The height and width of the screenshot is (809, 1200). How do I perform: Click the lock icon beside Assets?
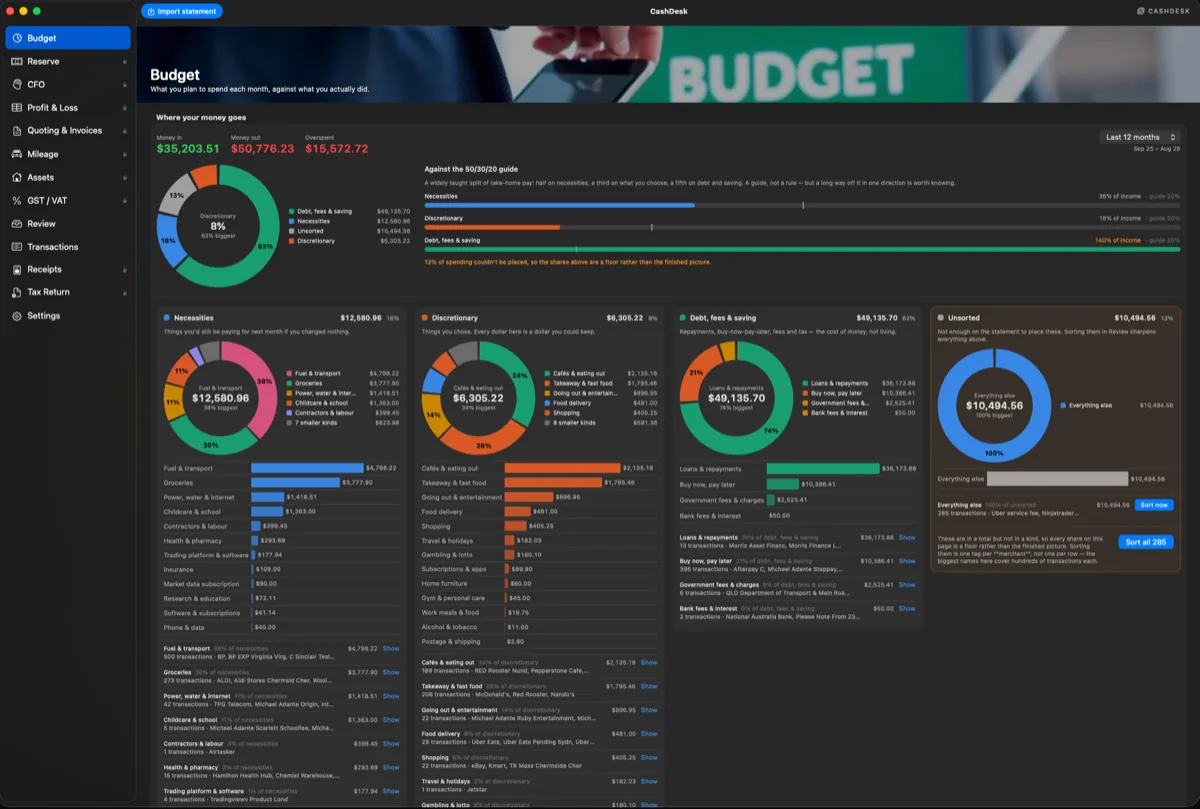click(124, 177)
